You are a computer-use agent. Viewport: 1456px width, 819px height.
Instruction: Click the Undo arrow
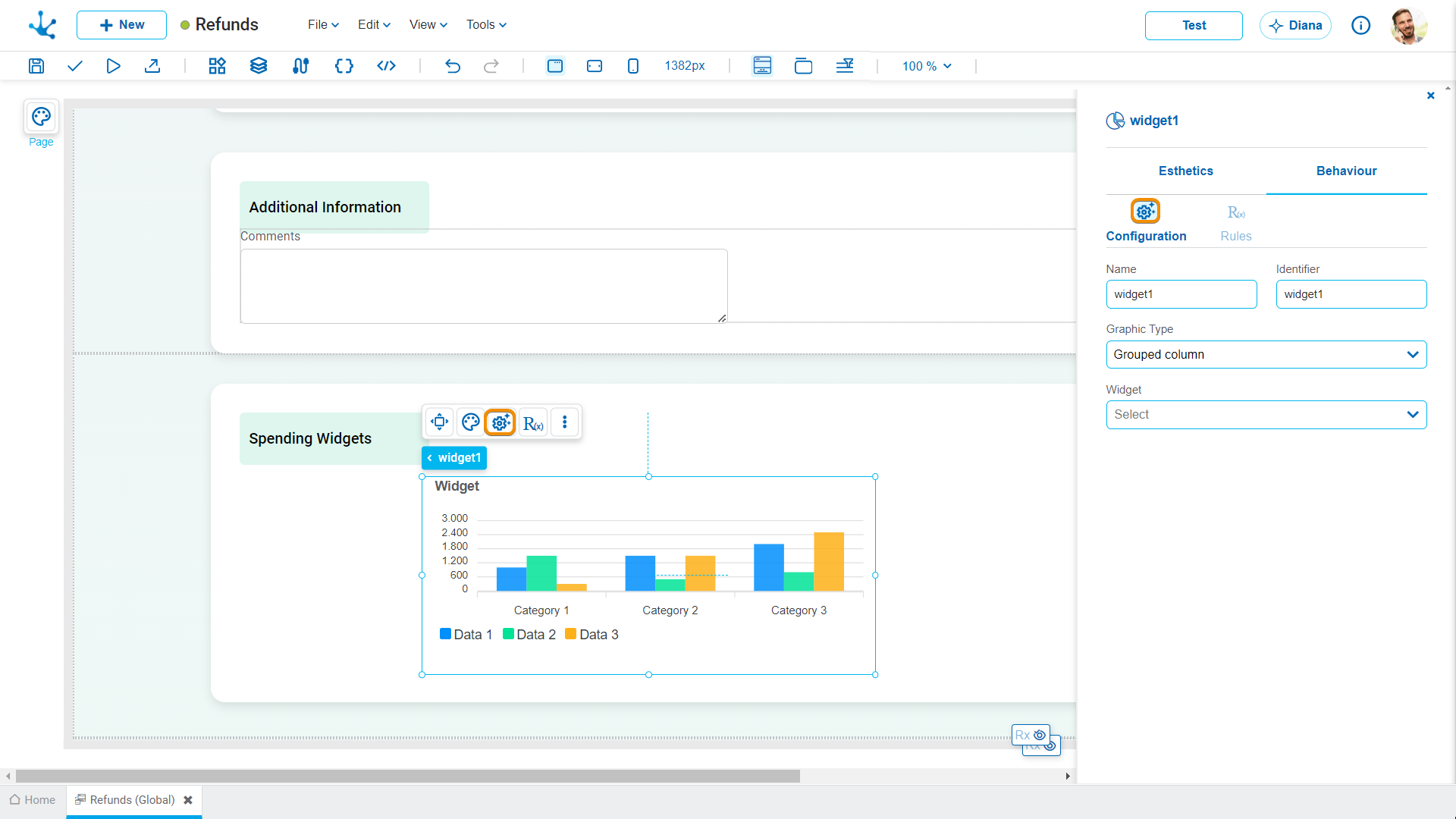point(453,66)
